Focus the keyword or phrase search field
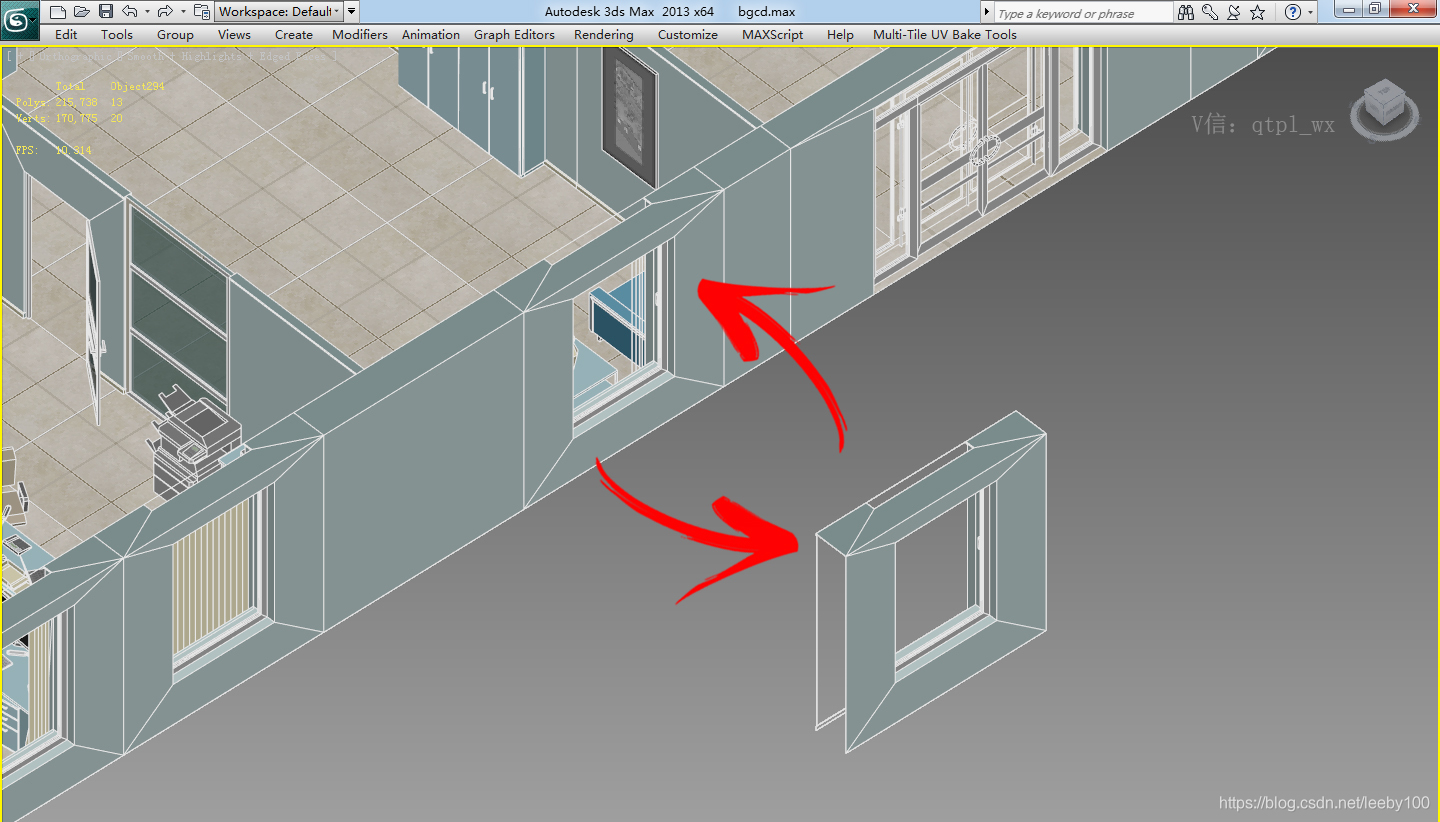This screenshot has height=822, width=1440. pos(1082,13)
